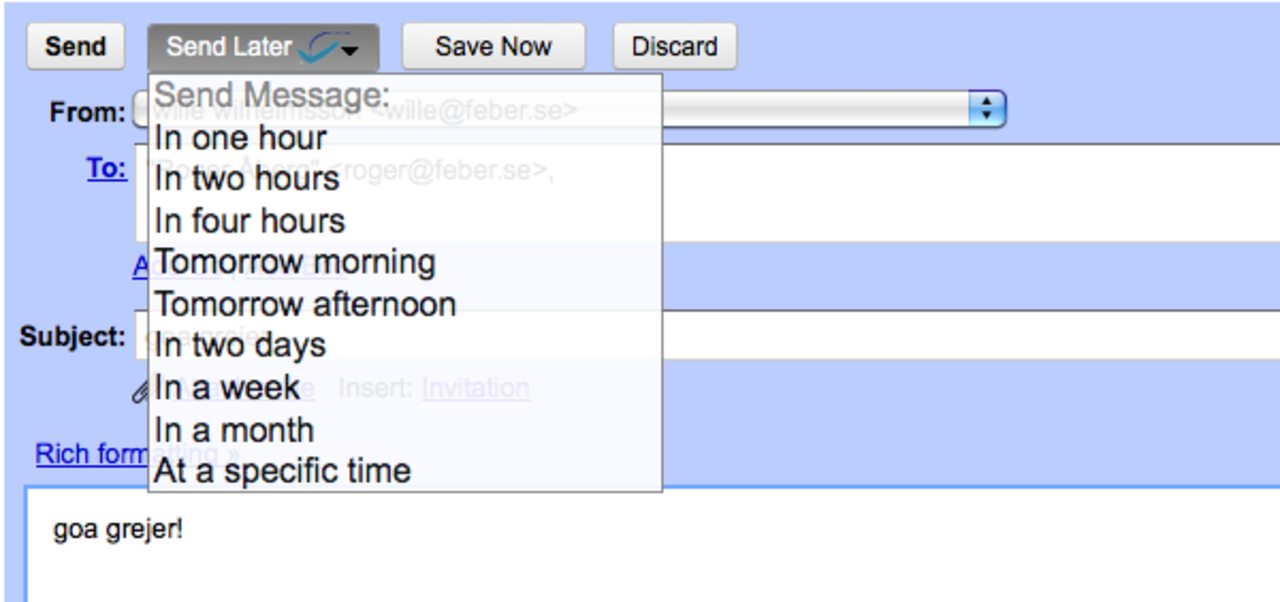Select 'In two hours' from menu

(x=247, y=179)
